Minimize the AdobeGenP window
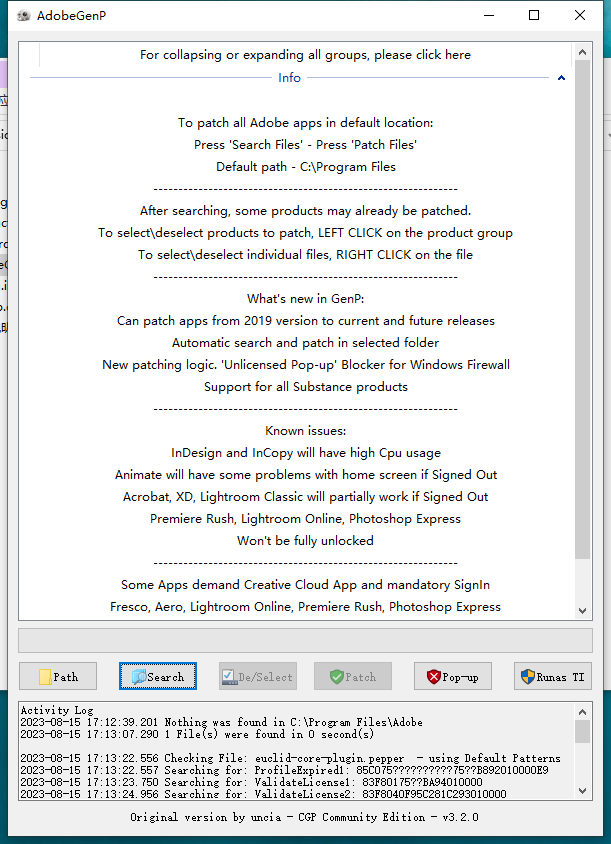The image size is (611, 844). point(489,16)
